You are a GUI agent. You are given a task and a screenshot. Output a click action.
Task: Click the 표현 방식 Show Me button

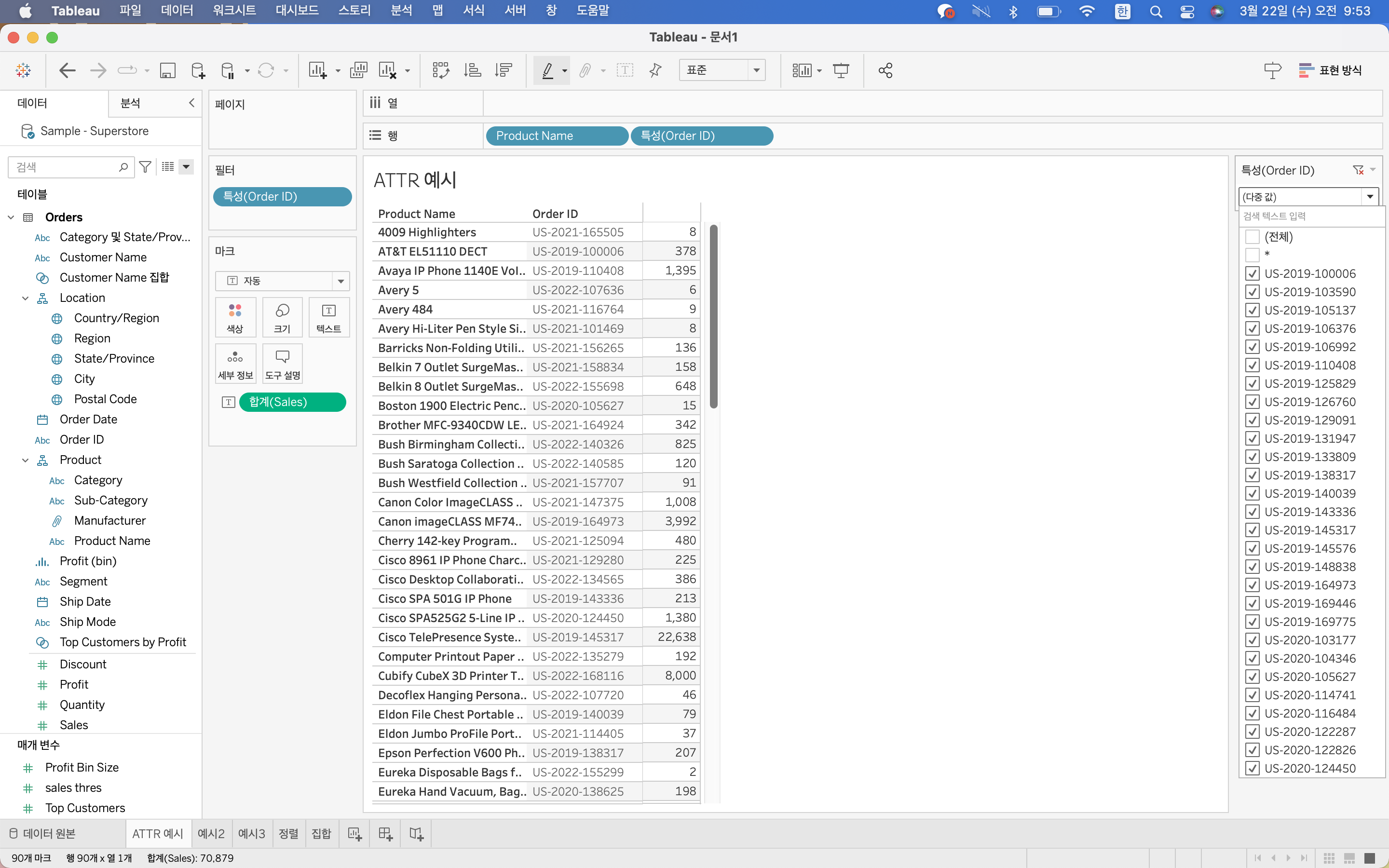(x=1330, y=70)
